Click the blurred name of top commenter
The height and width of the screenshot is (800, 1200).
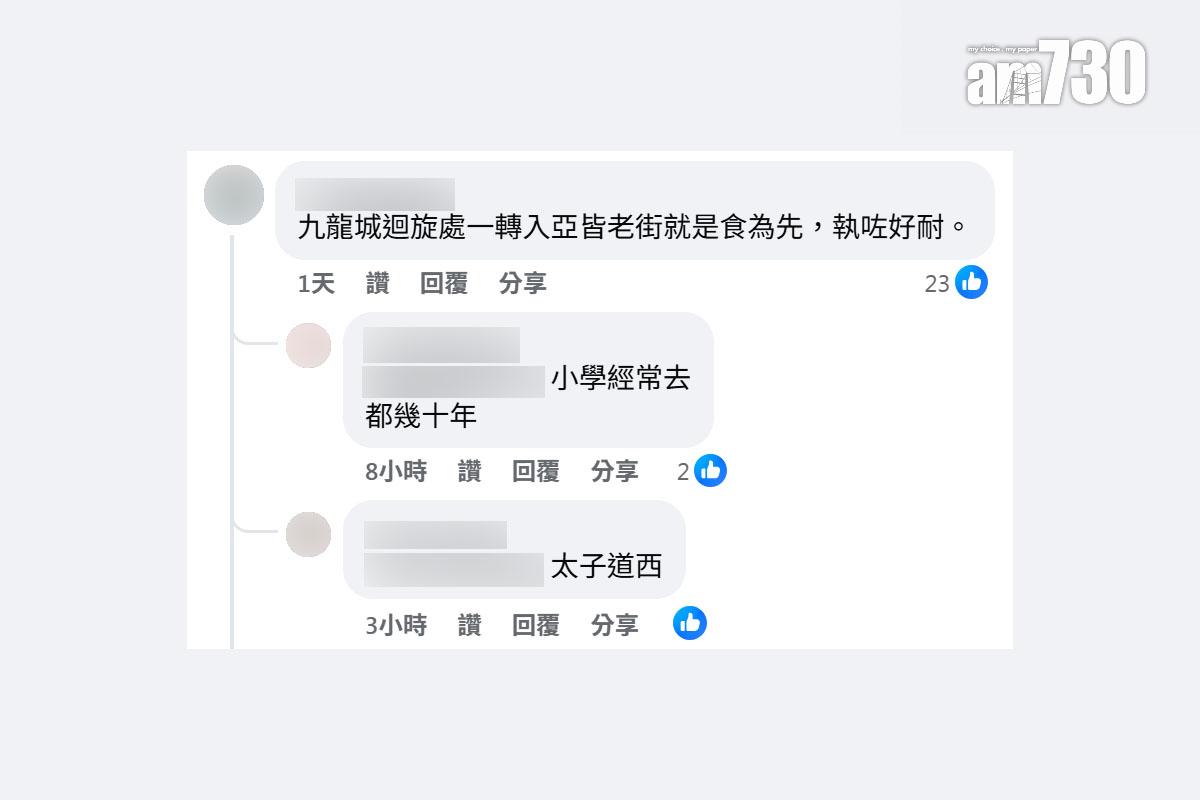[375, 194]
